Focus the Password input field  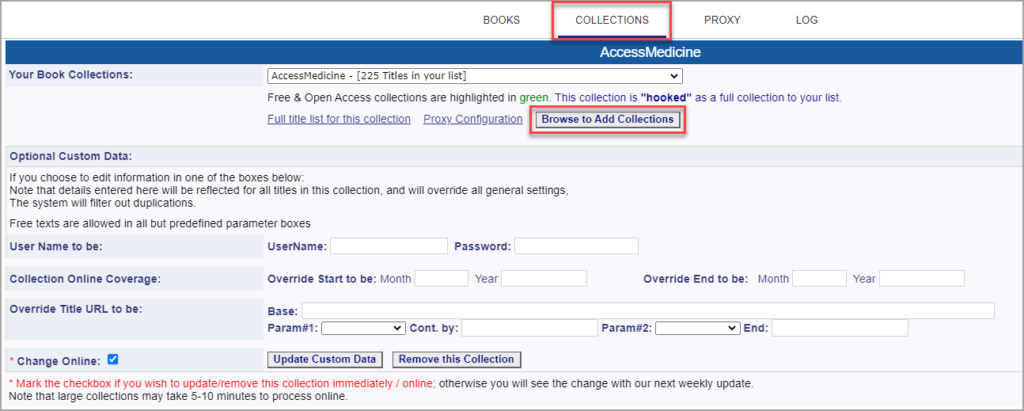(576, 246)
